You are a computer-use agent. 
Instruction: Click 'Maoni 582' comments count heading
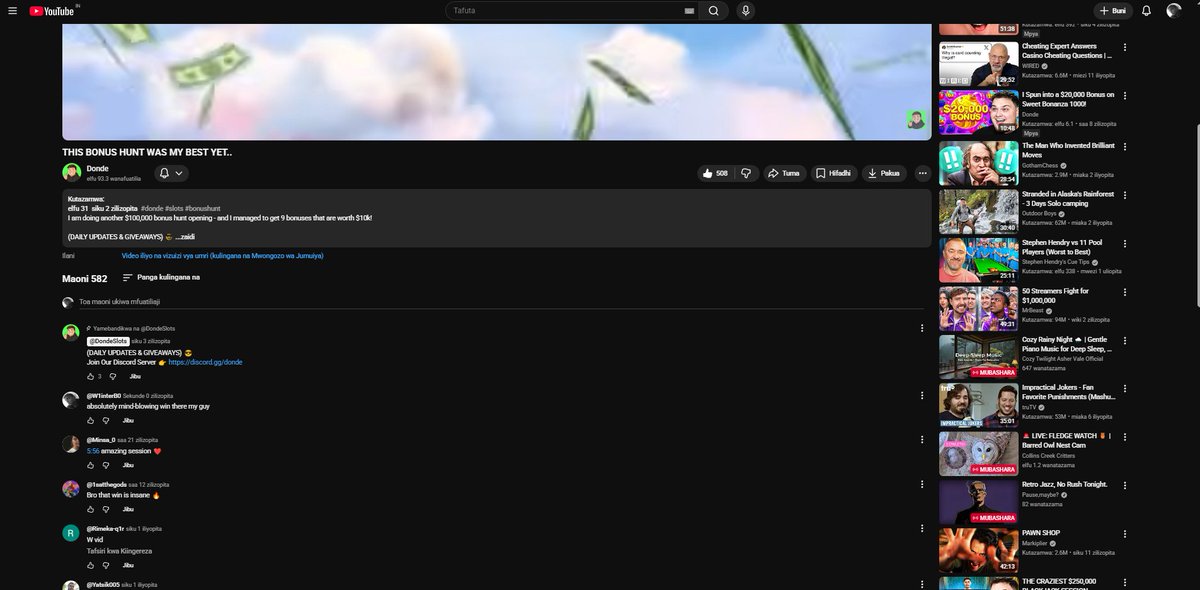[x=84, y=278]
